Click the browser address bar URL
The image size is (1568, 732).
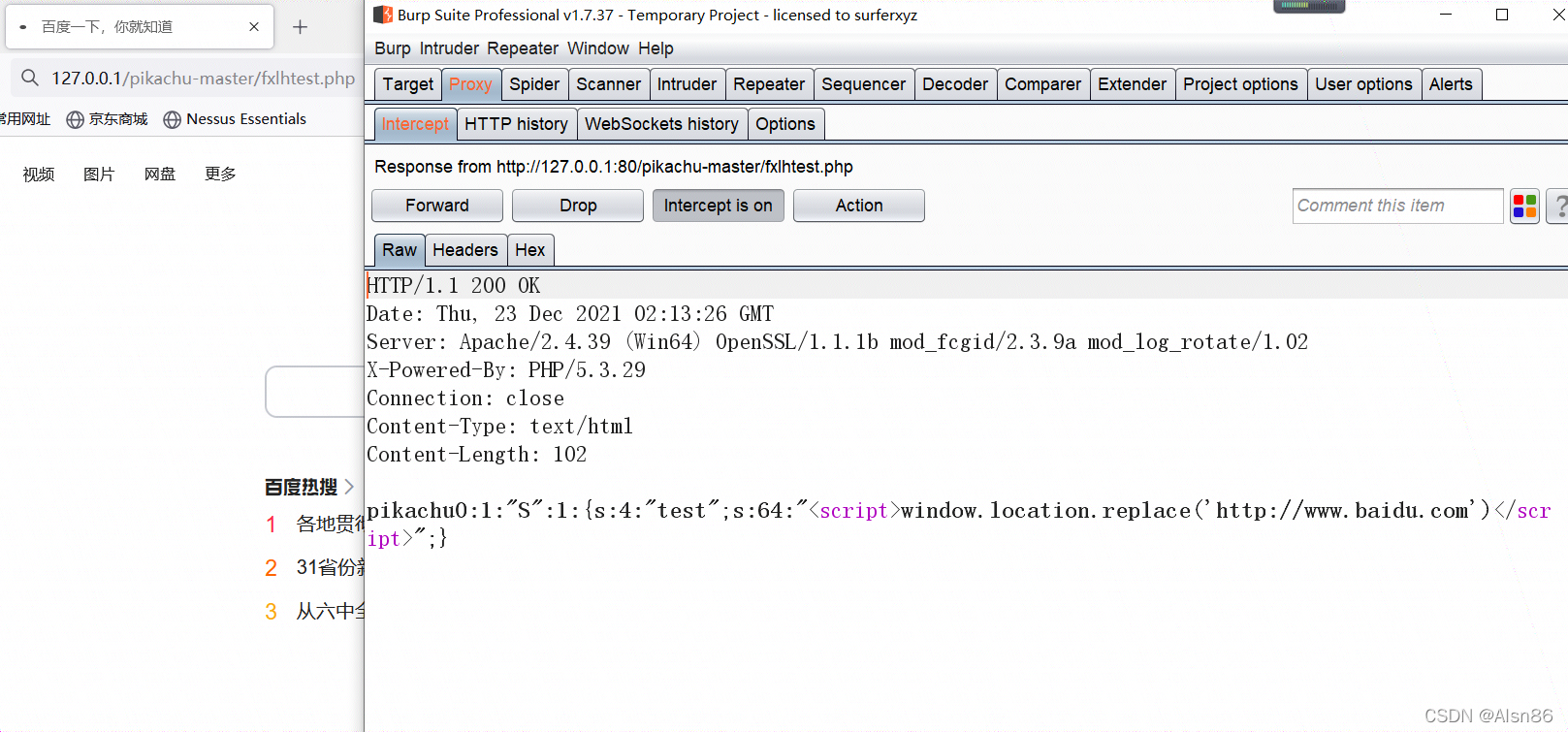pyautogui.click(x=204, y=78)
